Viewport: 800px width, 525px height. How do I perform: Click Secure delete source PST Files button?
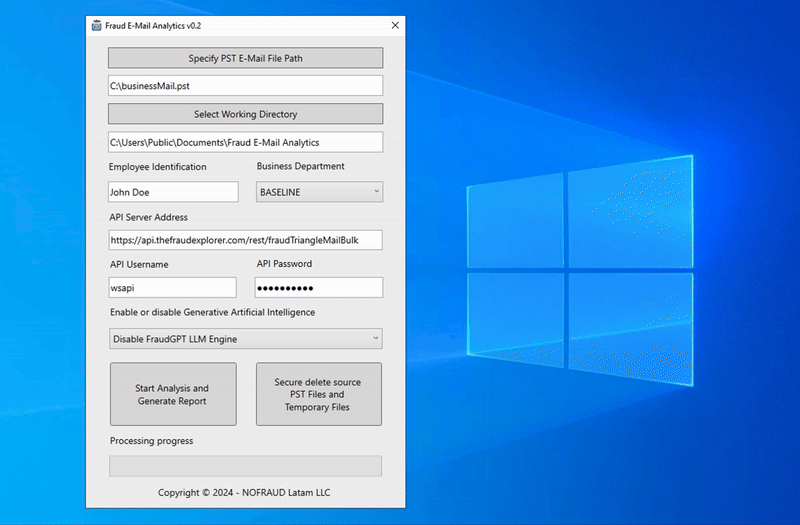click(x=319, y=394)
